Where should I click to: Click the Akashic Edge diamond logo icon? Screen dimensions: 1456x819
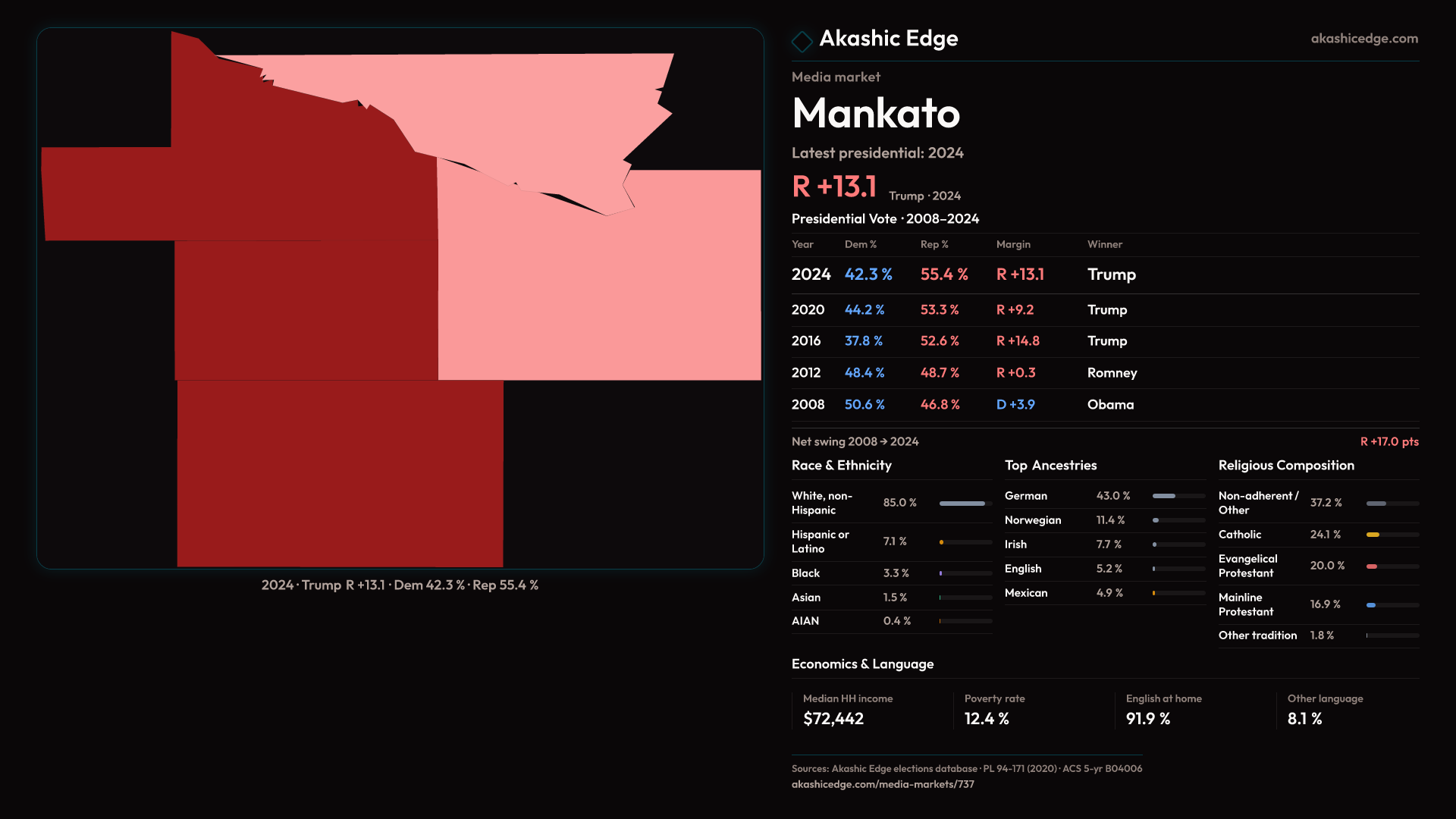802,41
